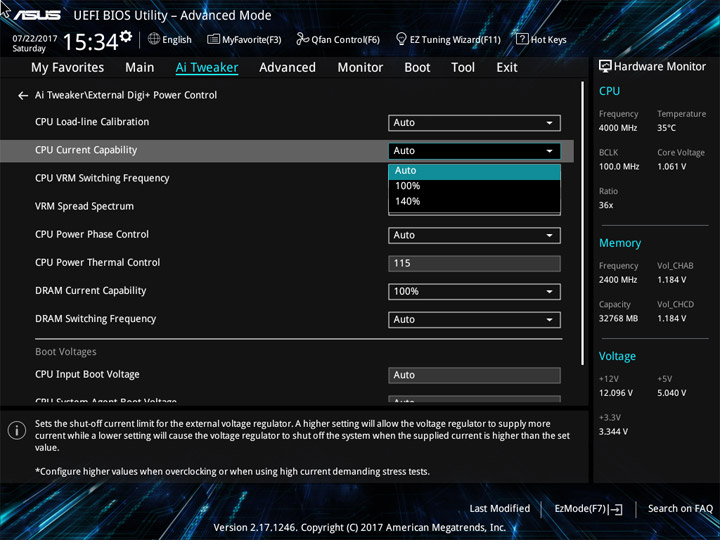Select the Ai Tweaker tab
Screen dimensions: 720x540
(x=207, y=68)
